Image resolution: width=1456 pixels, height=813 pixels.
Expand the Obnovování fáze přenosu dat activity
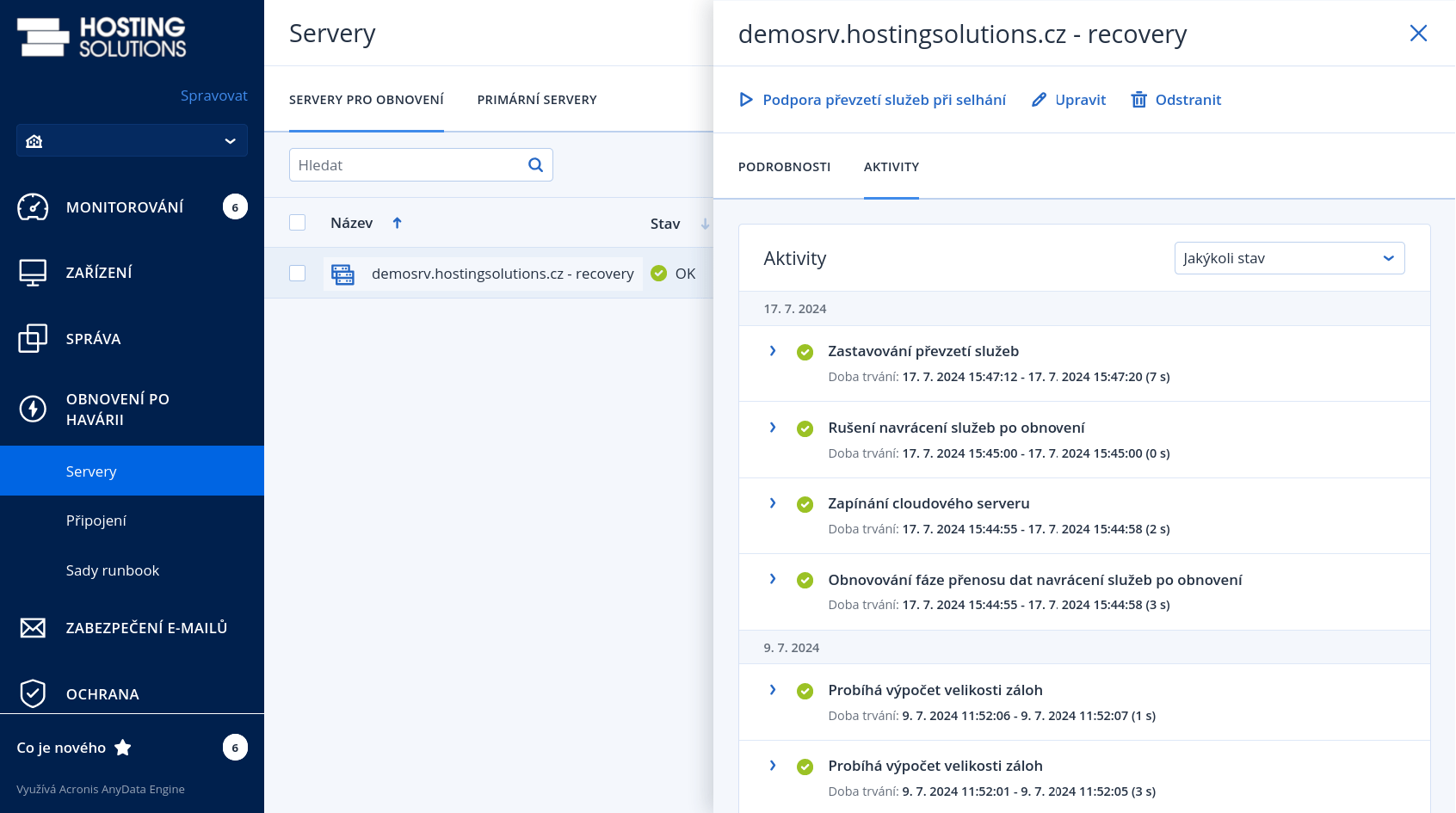(773, 579)
